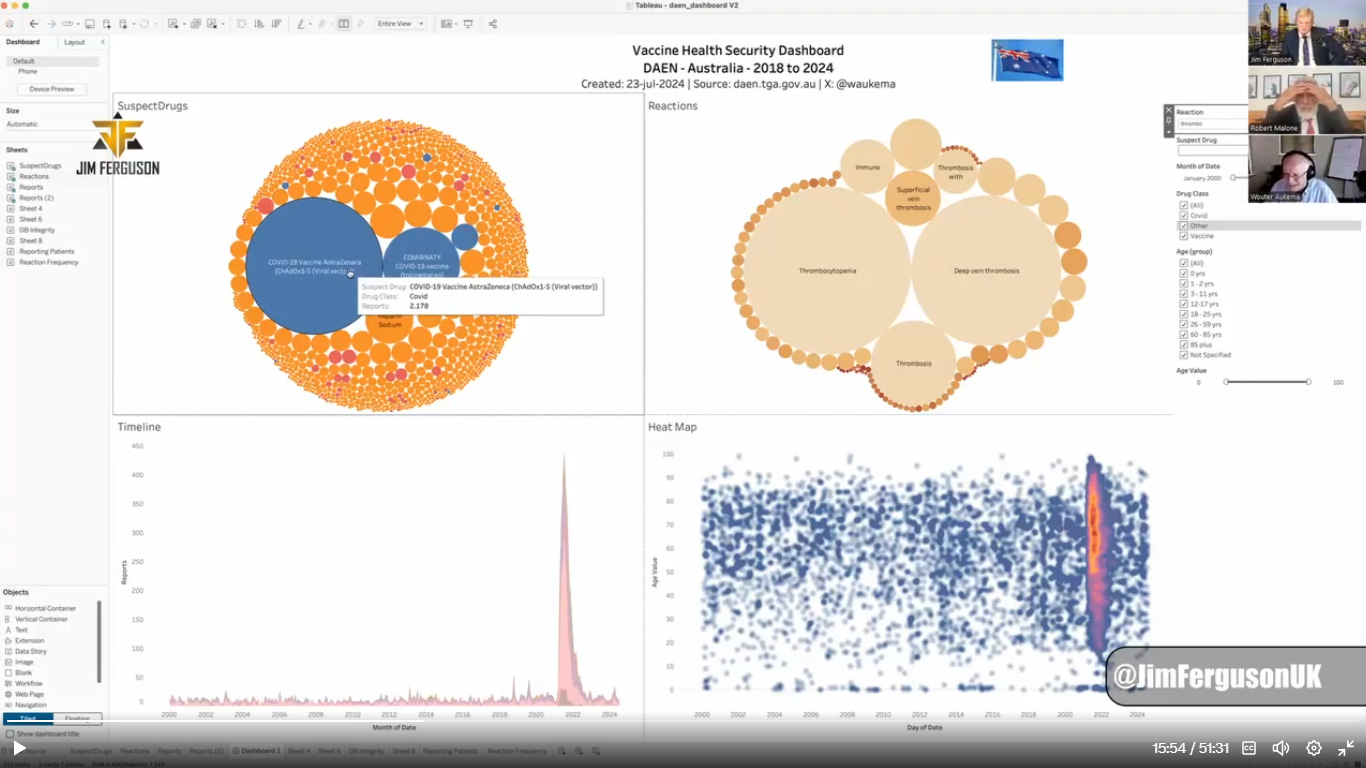Click the Tableau logo start icon
This screenshot has width=1366, height=768.
pyautogui.click(x=10, y=23)
